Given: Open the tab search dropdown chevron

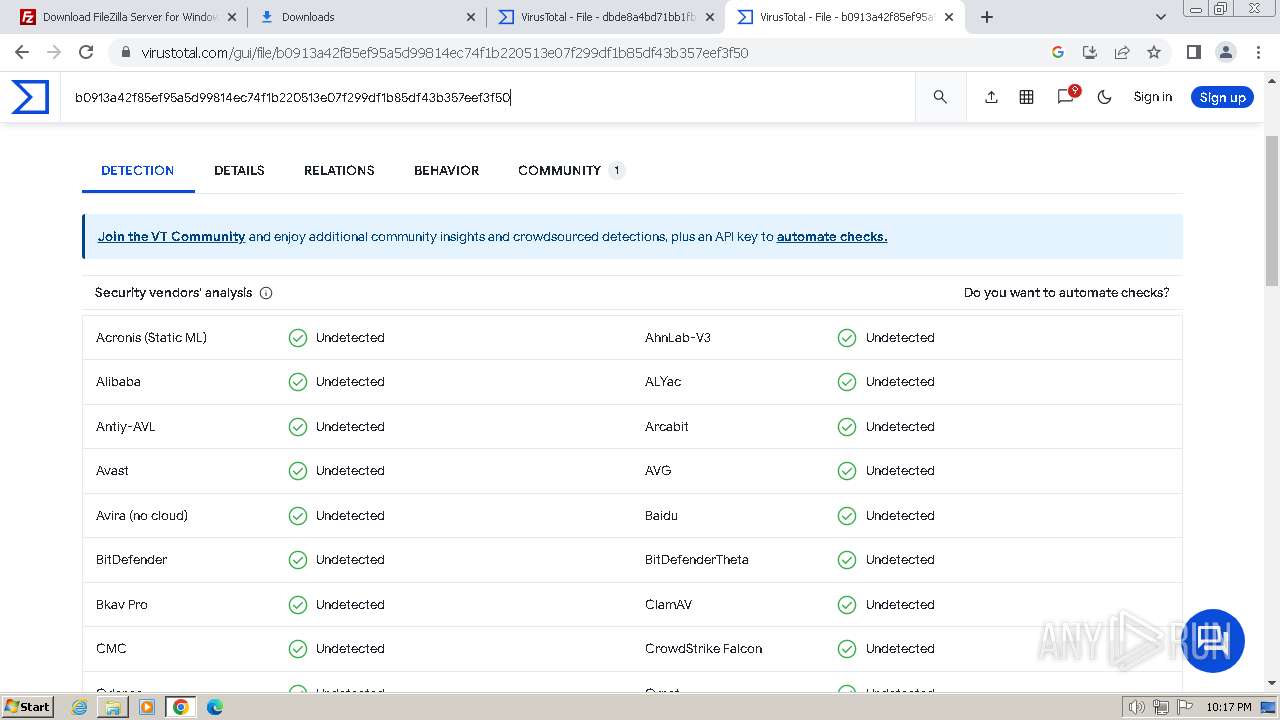Looking at the screenshot, I should point(1161,17).
